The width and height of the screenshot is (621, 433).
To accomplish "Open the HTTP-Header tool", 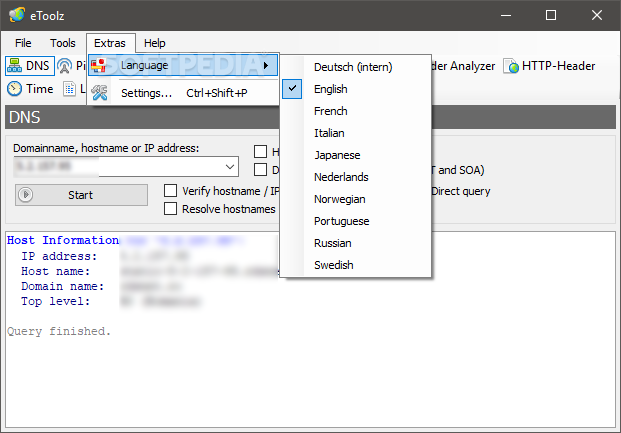I will (549, 66).
